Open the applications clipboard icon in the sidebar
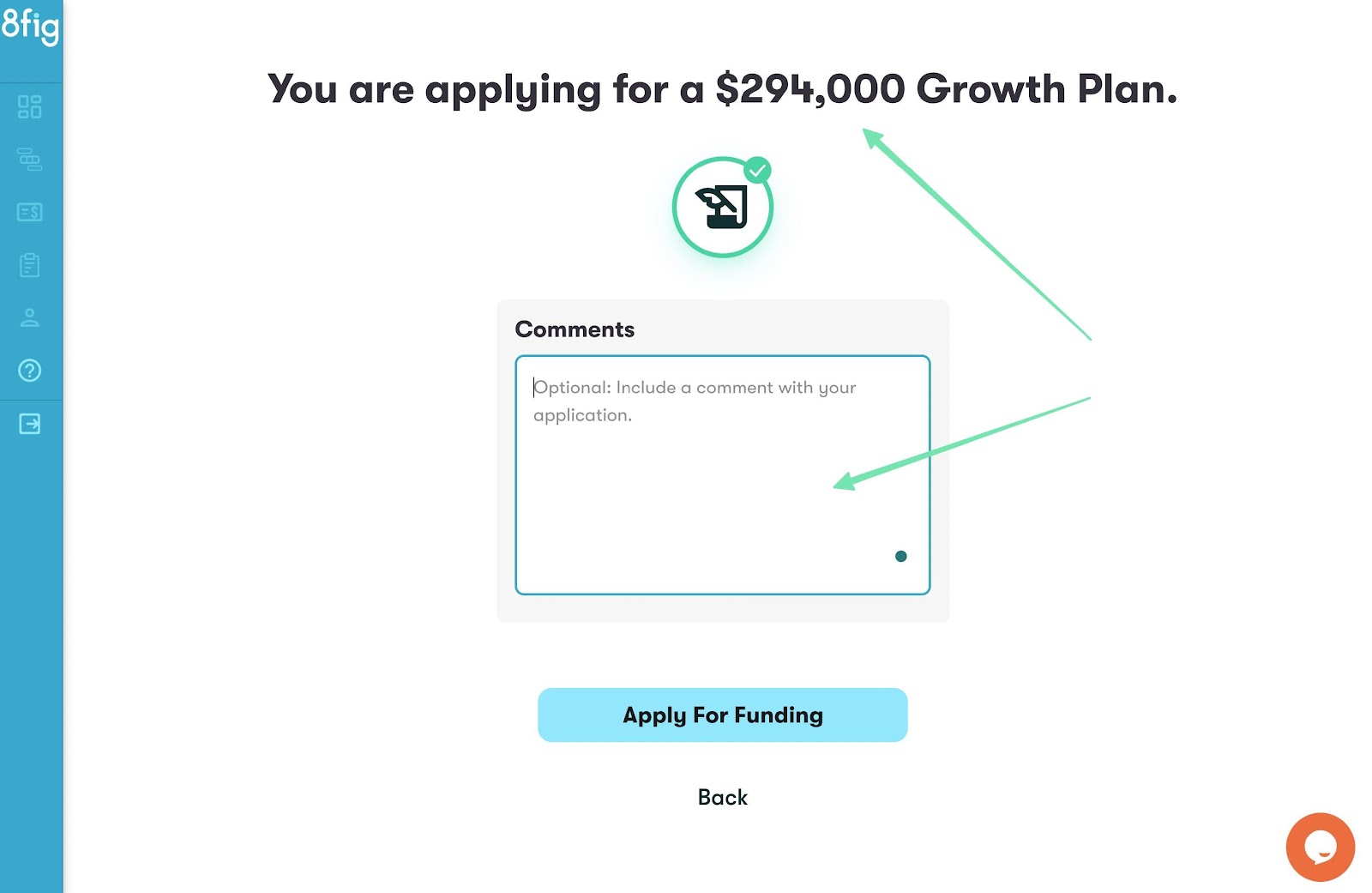This screenshot has height=893, width=1372. [x=30, y=265]
